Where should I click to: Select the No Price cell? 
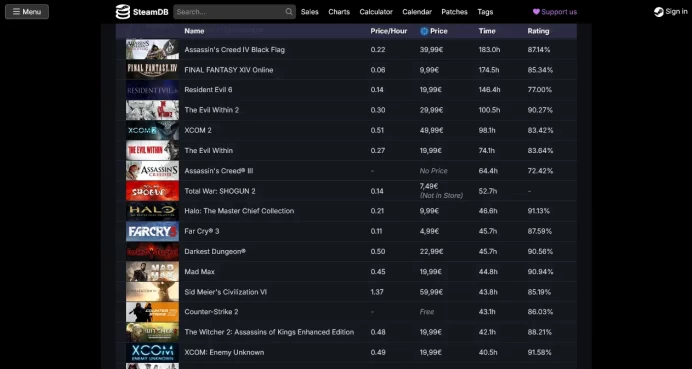433,171
